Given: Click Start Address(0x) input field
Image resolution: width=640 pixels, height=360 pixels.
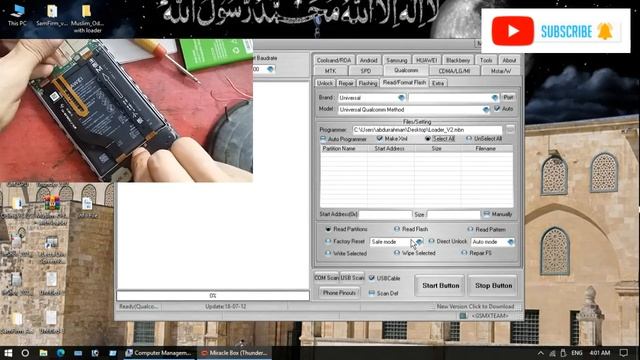Looking at the screenshot, I should point(385,214).
